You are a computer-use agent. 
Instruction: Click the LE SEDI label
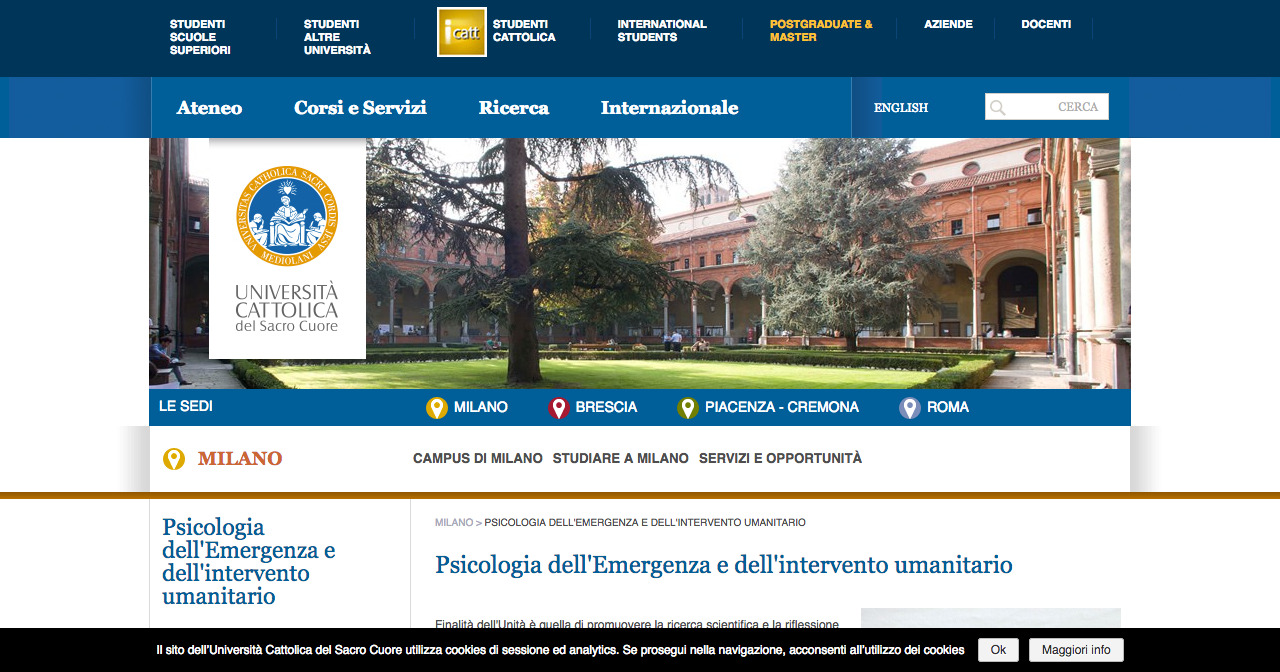pos(186,406)
